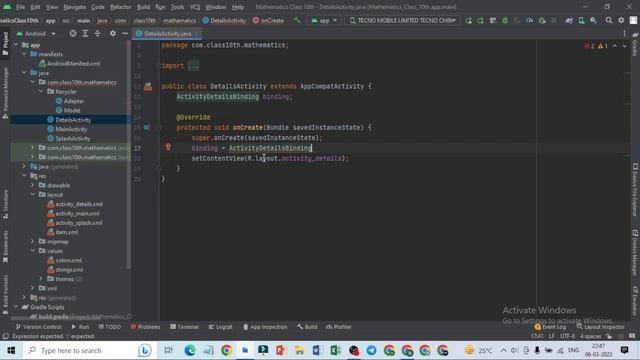Screen dimensions: 640x360
Task: Click the Stop square button in toolbar
Action: [x=554, y=20]
